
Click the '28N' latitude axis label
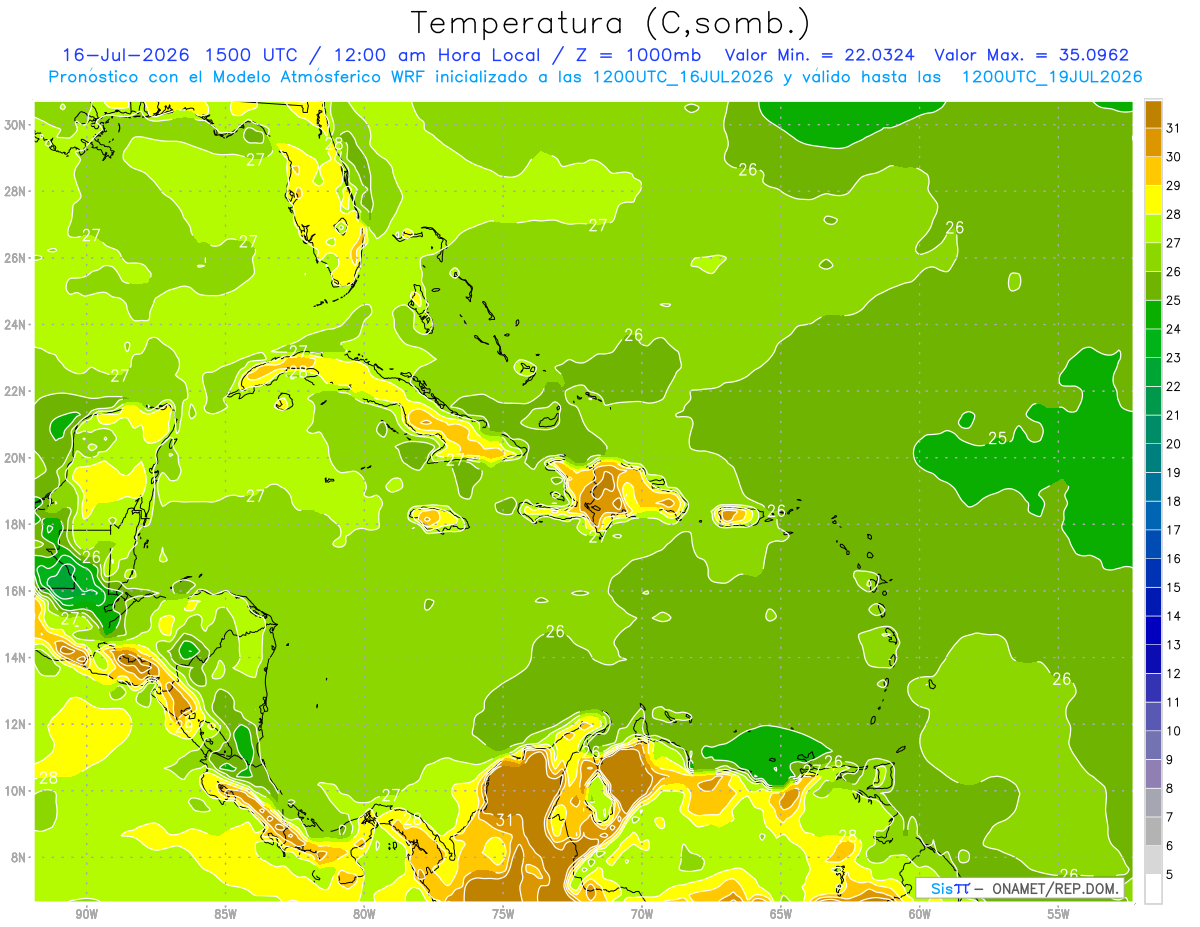pos(17,191)
